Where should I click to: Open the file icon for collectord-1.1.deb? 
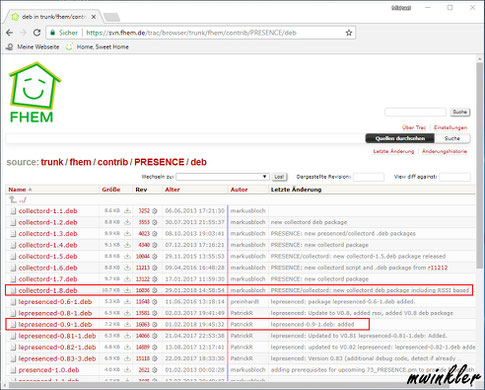click(13, 211)
